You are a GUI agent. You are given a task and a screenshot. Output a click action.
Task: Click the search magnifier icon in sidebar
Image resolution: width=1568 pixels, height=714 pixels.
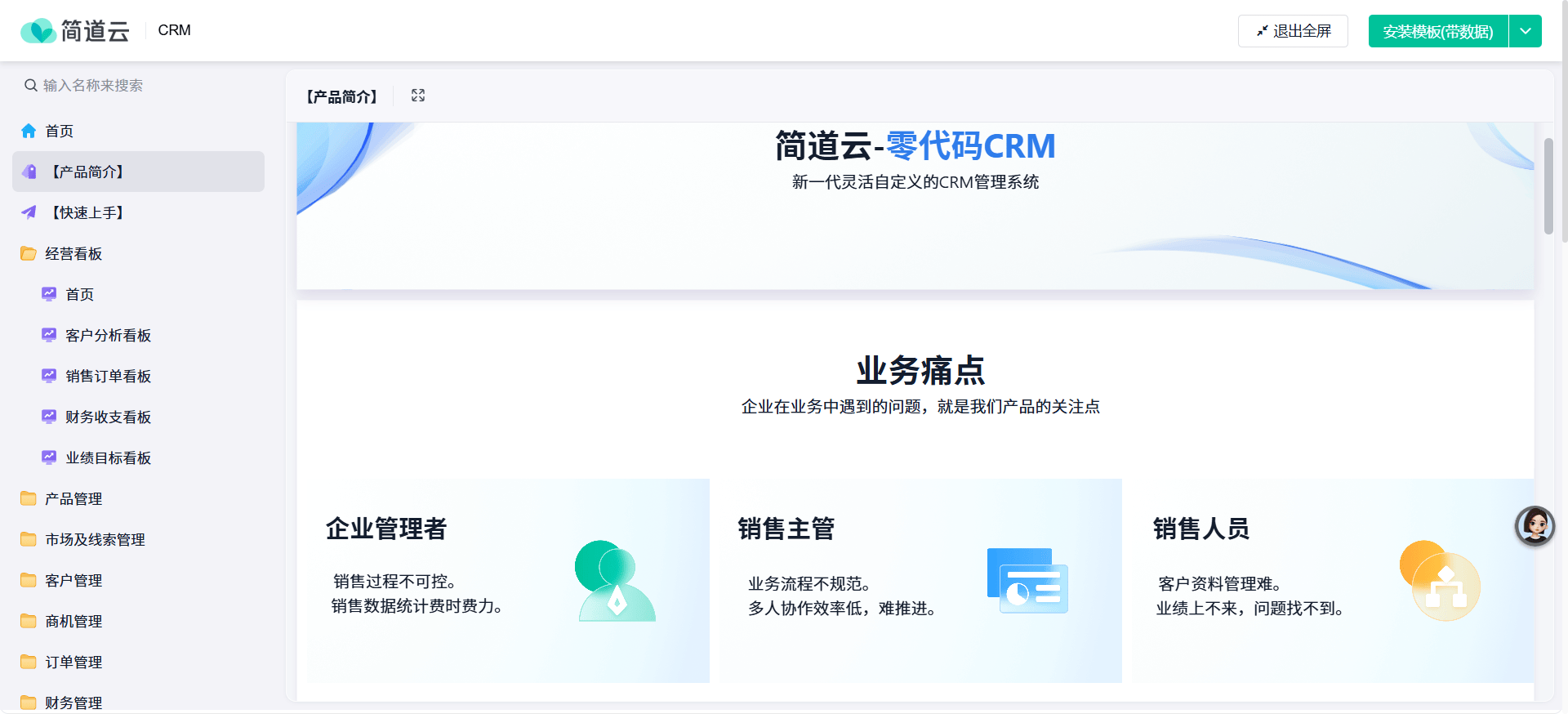(31, 85)
